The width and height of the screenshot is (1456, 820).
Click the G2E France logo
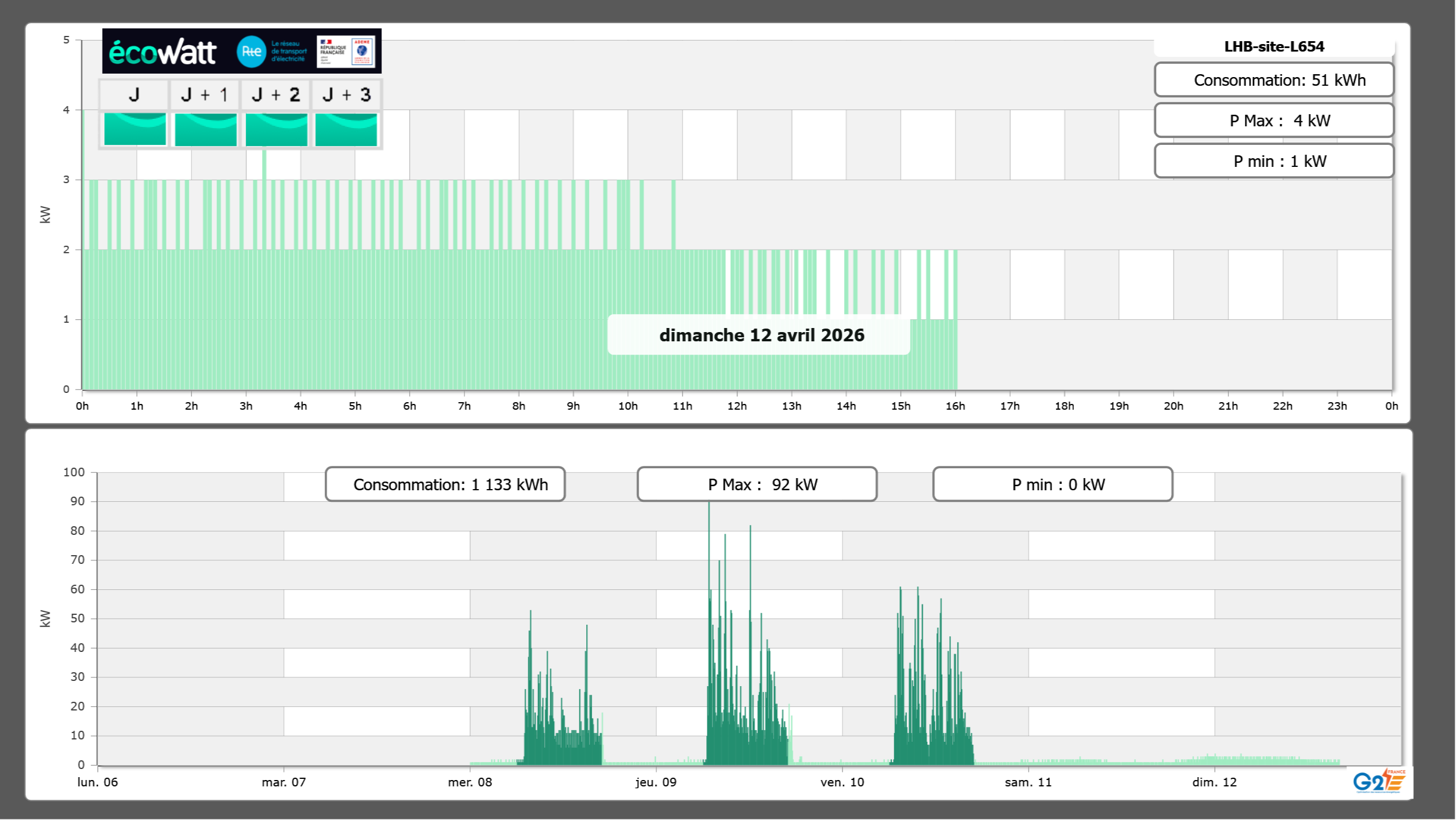click(1379, 781)
